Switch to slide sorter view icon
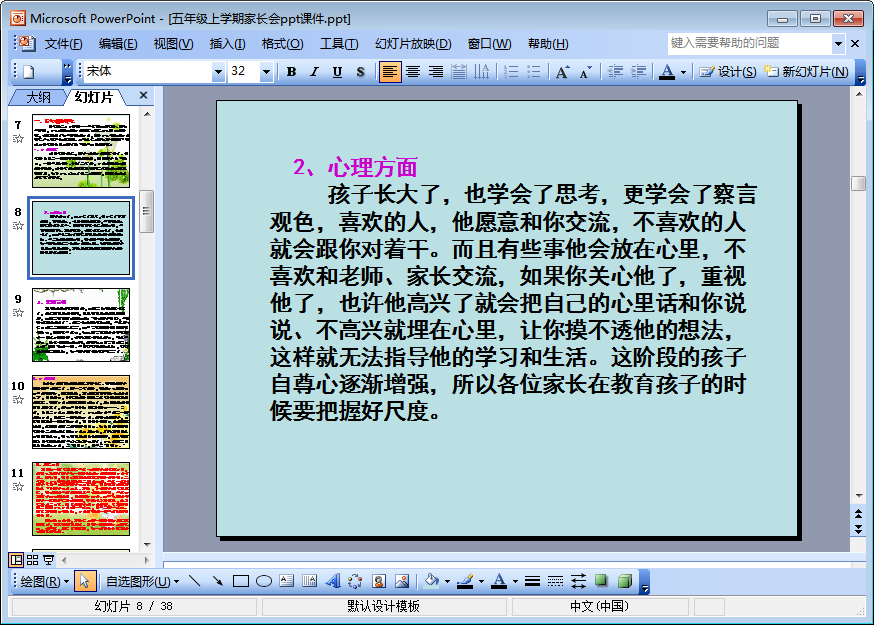Image resolution: width=874 pixels, height=625 pixels. tap(33, 560)
